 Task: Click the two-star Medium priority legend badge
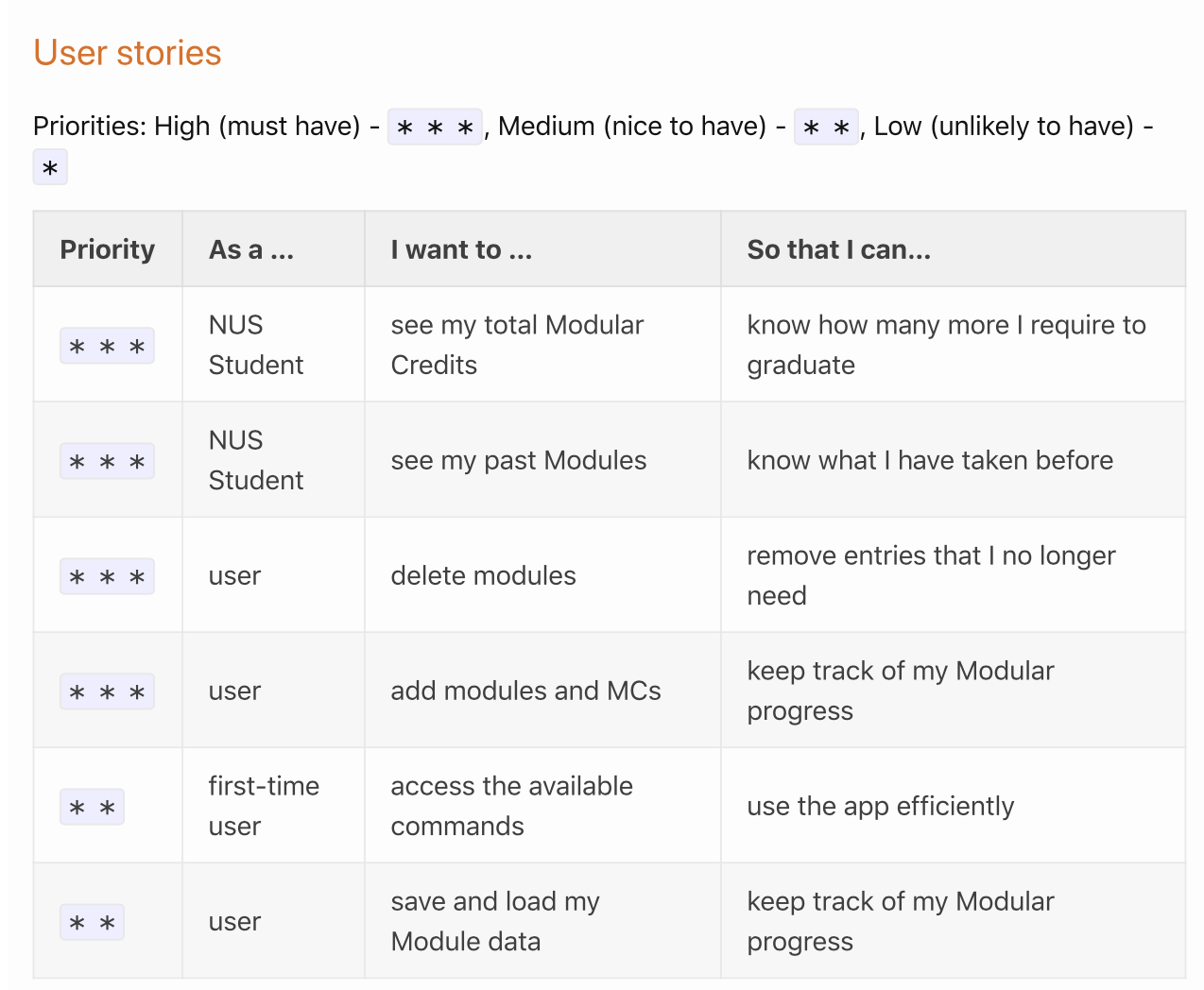[x=827, y=126]
